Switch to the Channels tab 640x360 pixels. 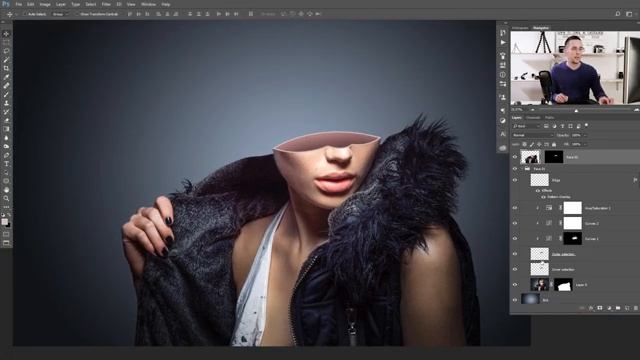pyautogui.click(x=533, y=118)
